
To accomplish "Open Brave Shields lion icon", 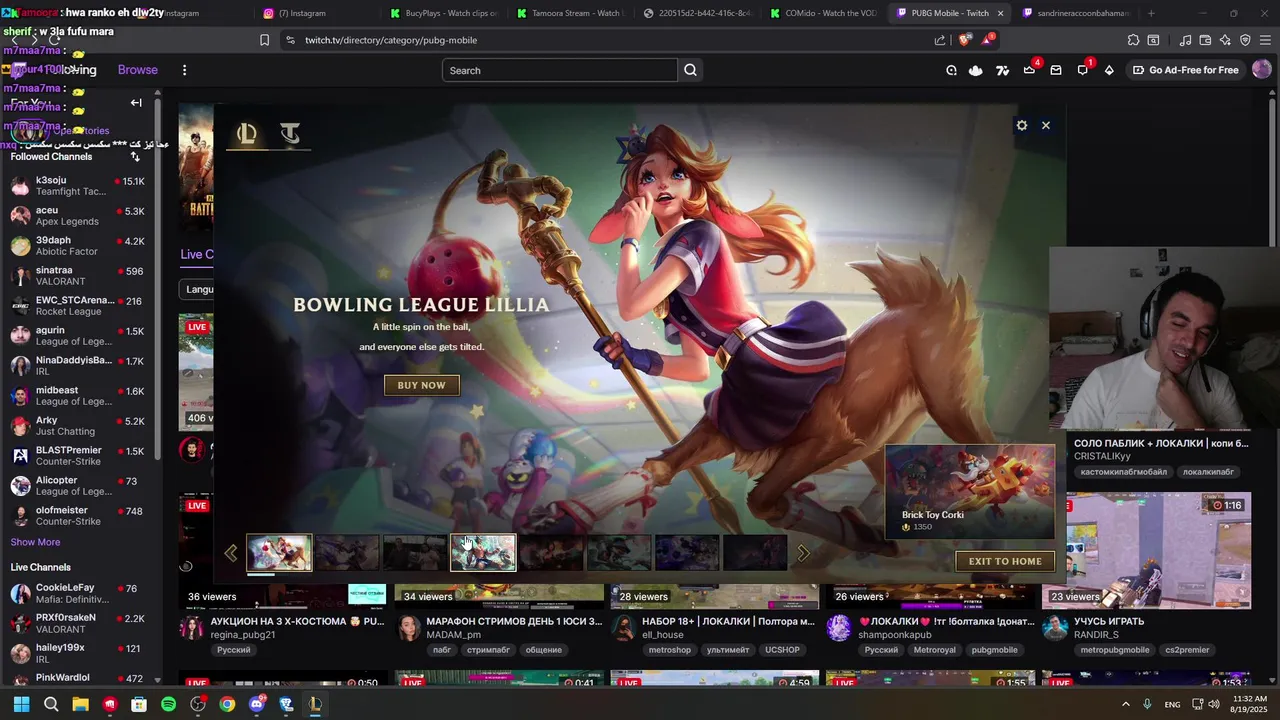I will coord(964,40).
